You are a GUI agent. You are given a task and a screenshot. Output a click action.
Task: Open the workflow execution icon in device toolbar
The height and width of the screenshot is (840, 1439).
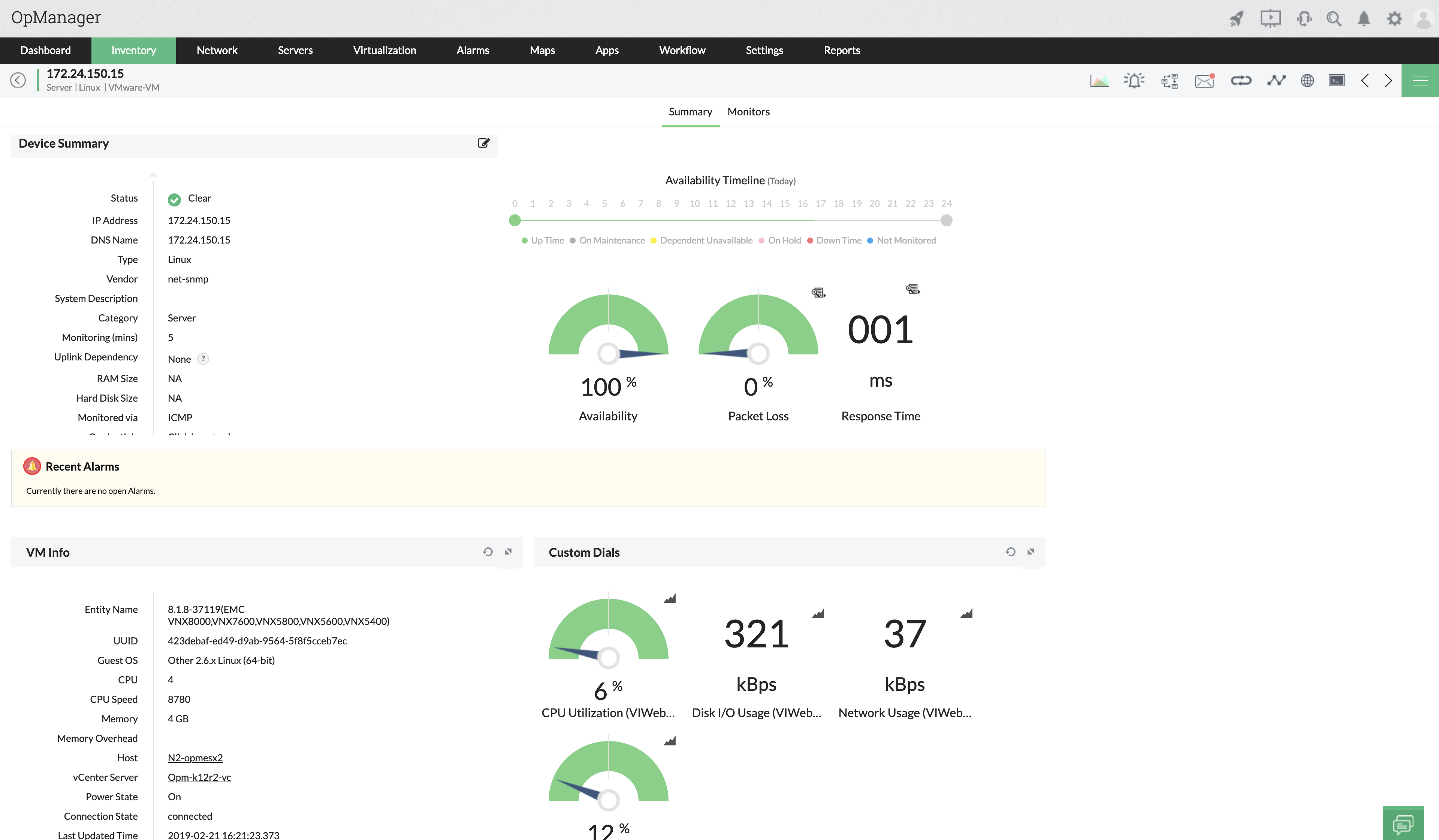1169,80
